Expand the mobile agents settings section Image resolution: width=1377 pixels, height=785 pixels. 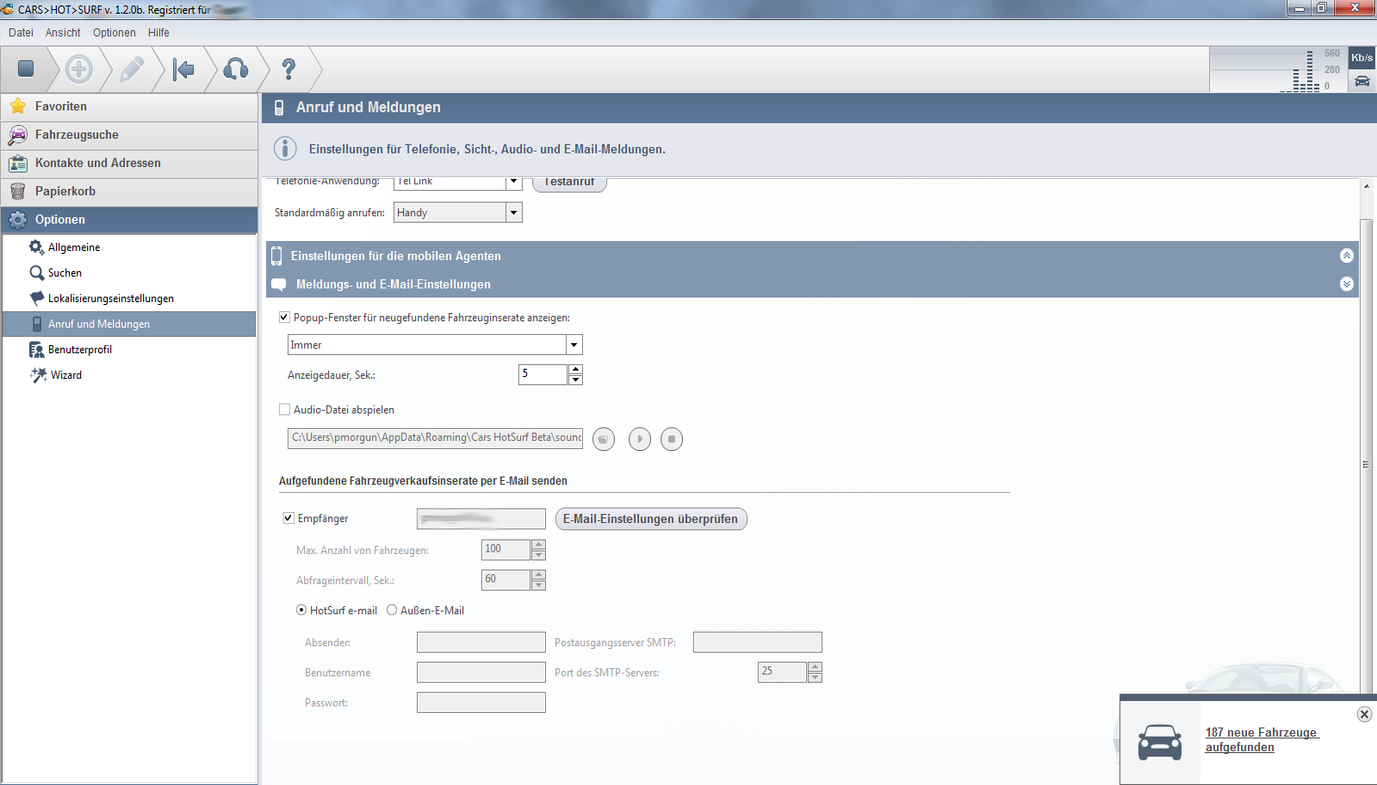click(1347, 256)
